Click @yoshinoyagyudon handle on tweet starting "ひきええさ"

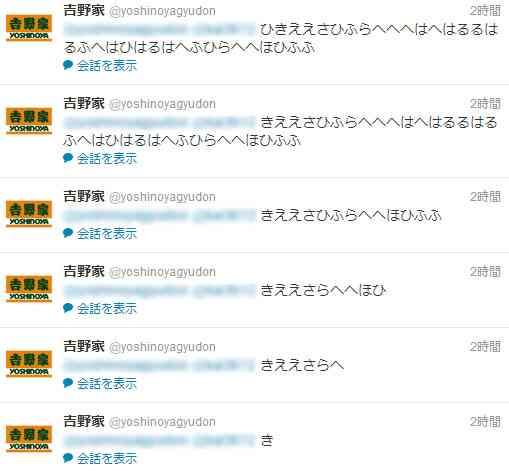[162, 11]
